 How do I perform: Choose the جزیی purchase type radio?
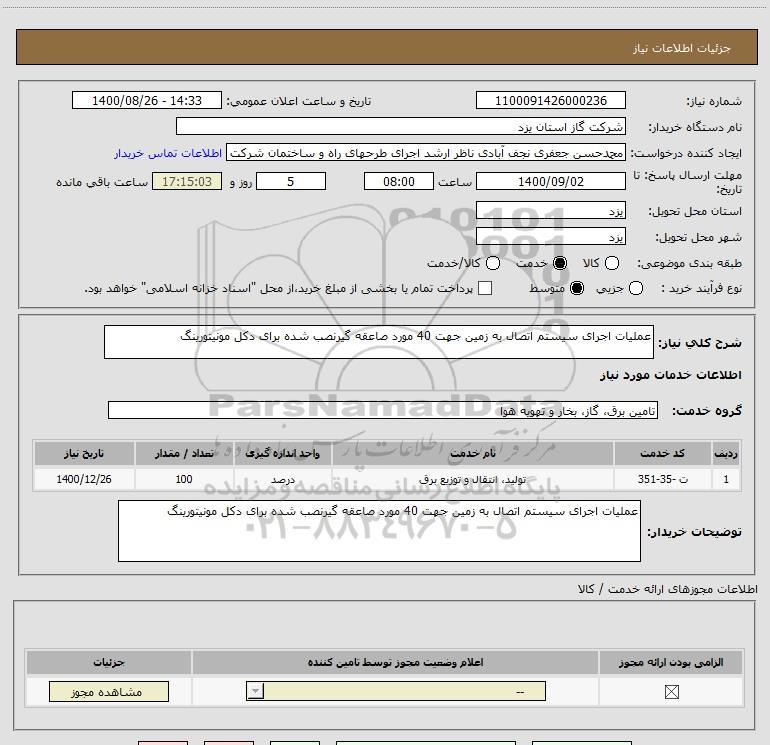pyautogui.click(x=636, y=288)
